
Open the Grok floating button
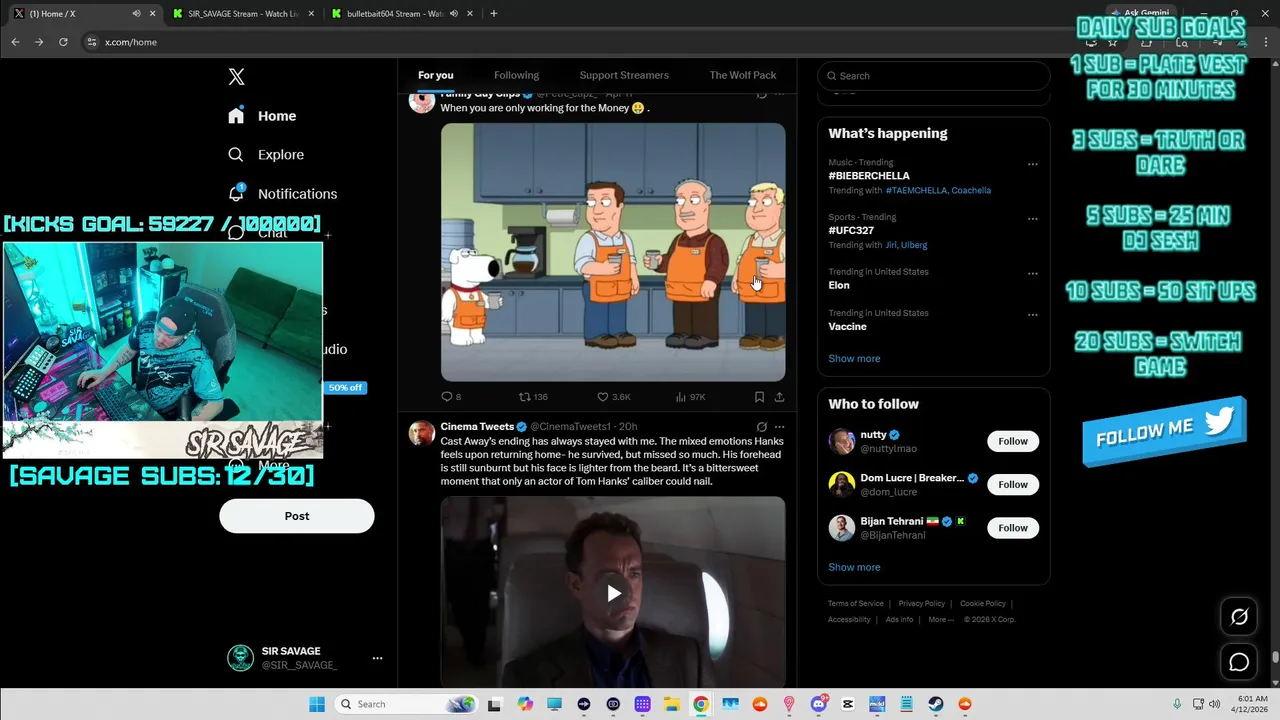click(x=1239, y=617)
